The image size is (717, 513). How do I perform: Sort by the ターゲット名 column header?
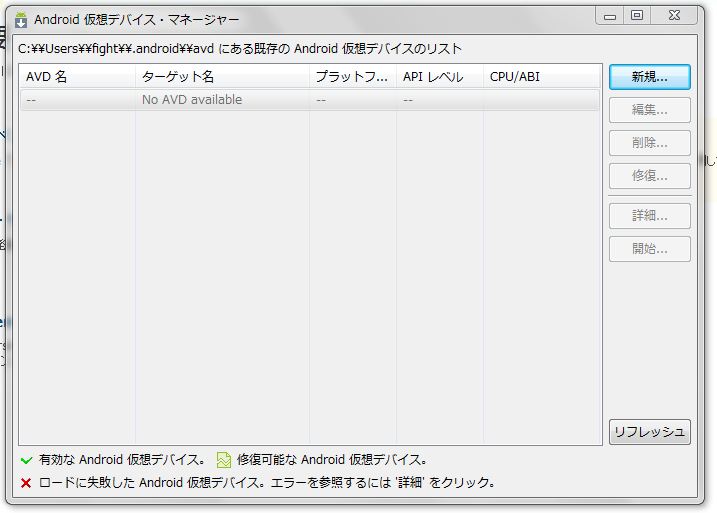(222, 76)
